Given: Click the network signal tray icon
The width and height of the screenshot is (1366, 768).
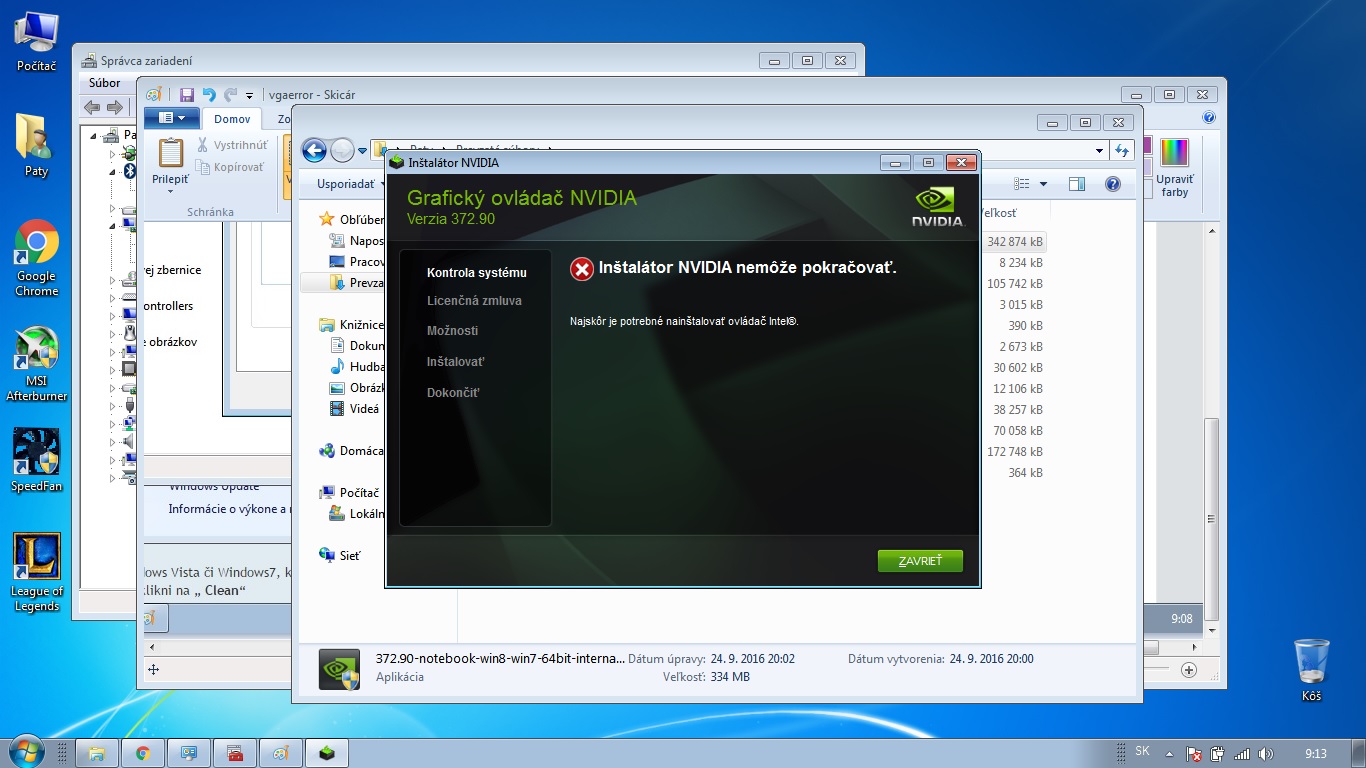Looking at the screenshot, I should 1242,754.
